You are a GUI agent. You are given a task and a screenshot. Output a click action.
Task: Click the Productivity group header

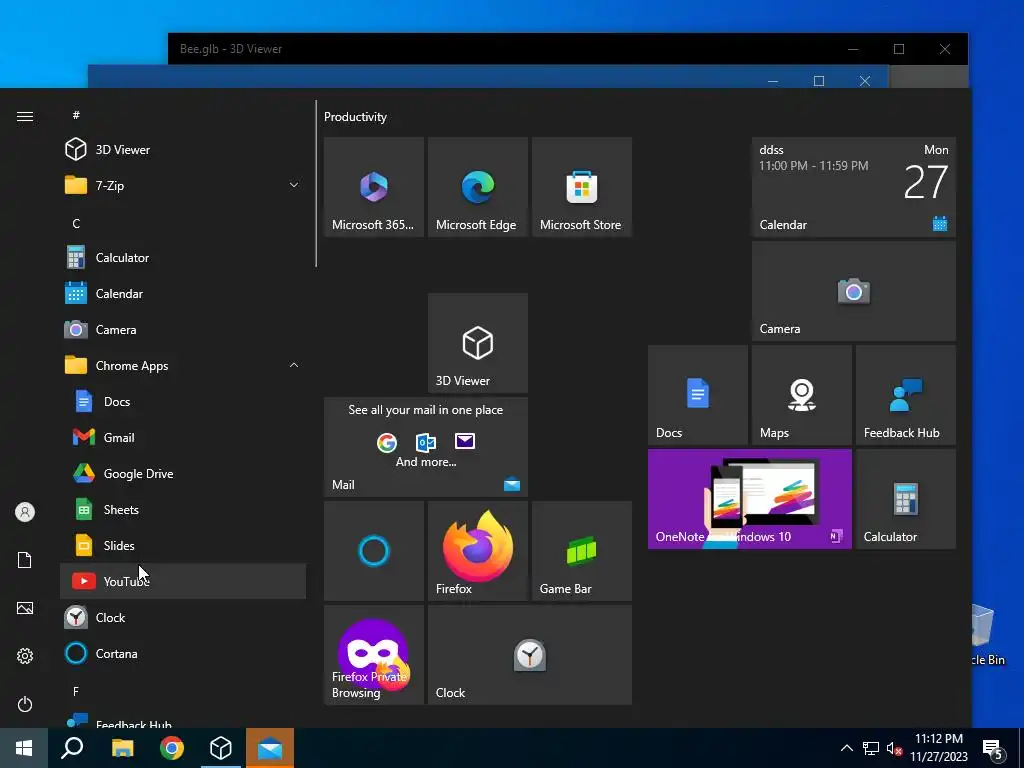(355, 117)
